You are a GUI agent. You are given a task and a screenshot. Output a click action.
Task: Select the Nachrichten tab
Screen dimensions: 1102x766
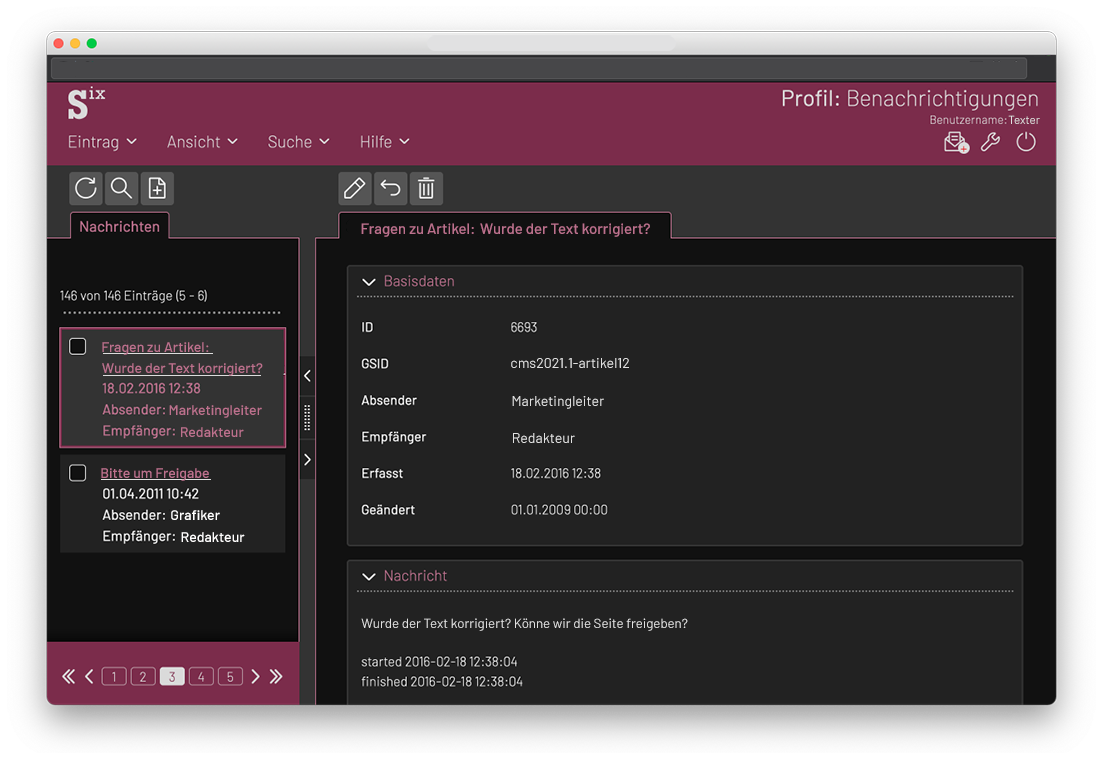coord(119,226)
